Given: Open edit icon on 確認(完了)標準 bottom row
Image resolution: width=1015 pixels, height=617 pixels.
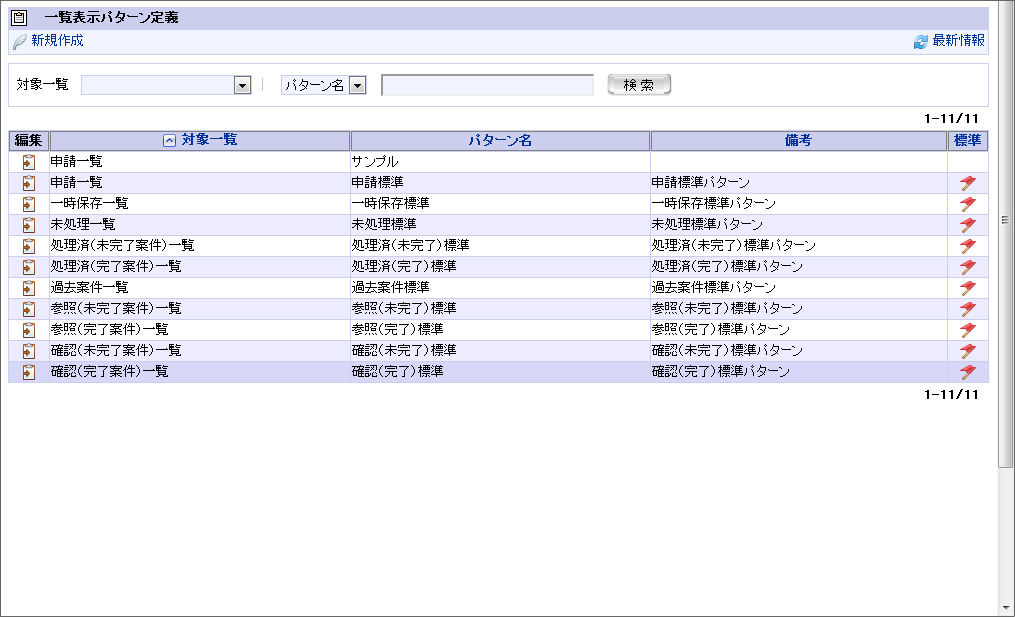Looking at the screenshot, I should coord(28,371).
